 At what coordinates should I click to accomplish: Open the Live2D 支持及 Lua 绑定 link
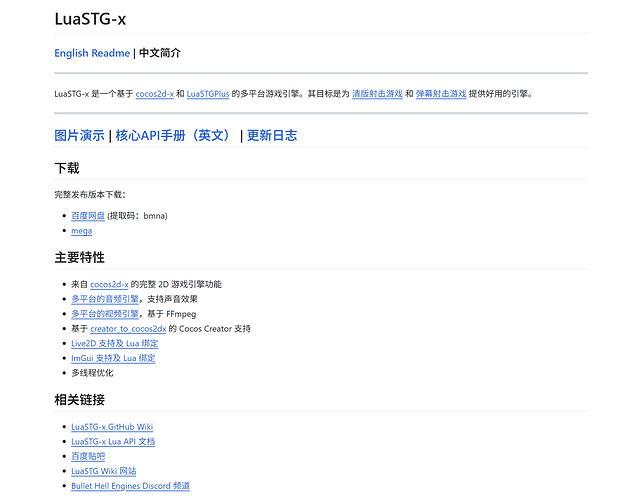tap(115, 344)
